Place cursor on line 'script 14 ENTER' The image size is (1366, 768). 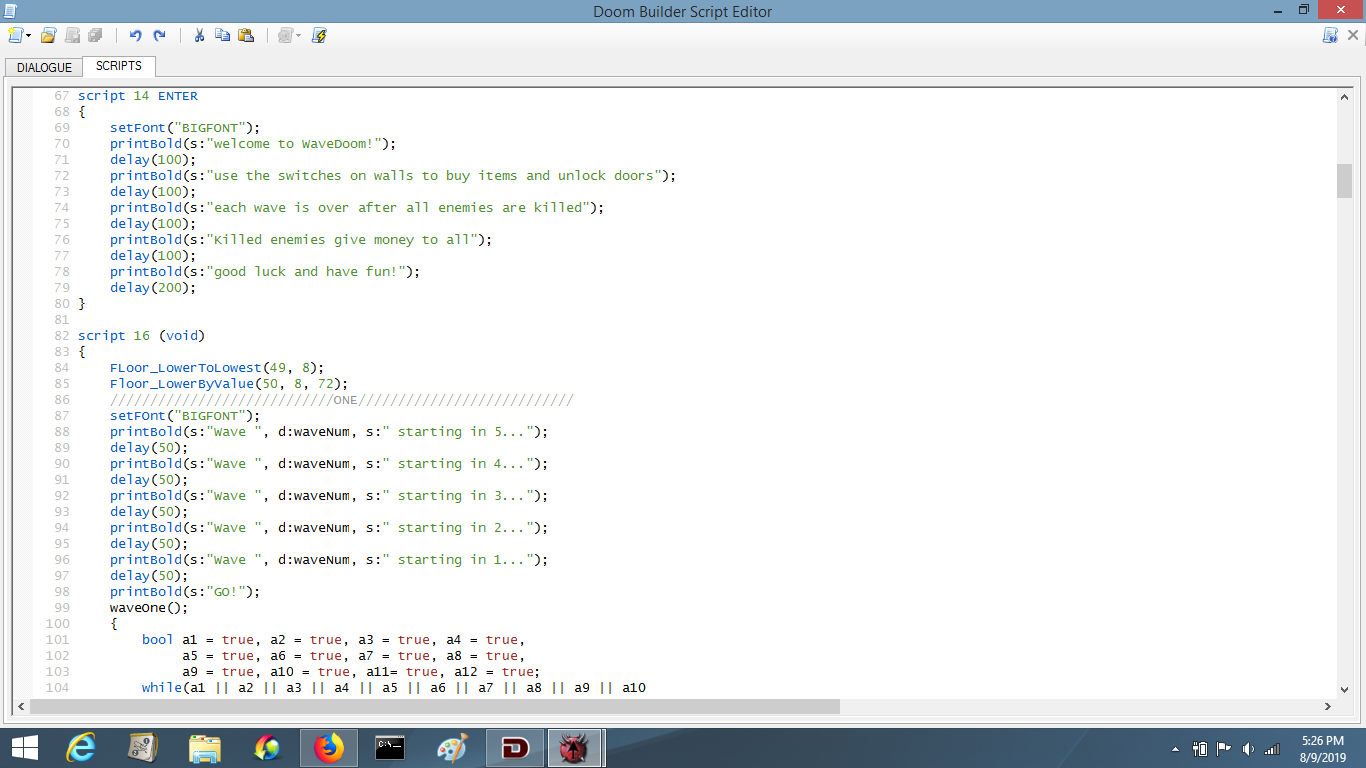pos(138,96)
